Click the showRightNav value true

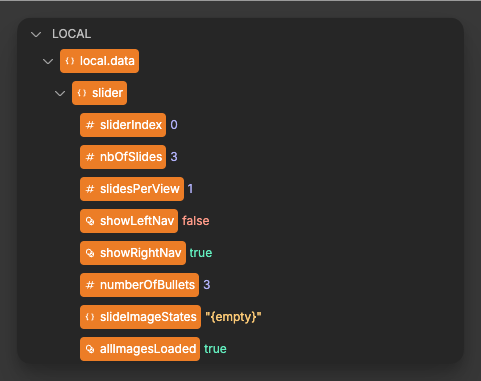[x=201, y=253]
